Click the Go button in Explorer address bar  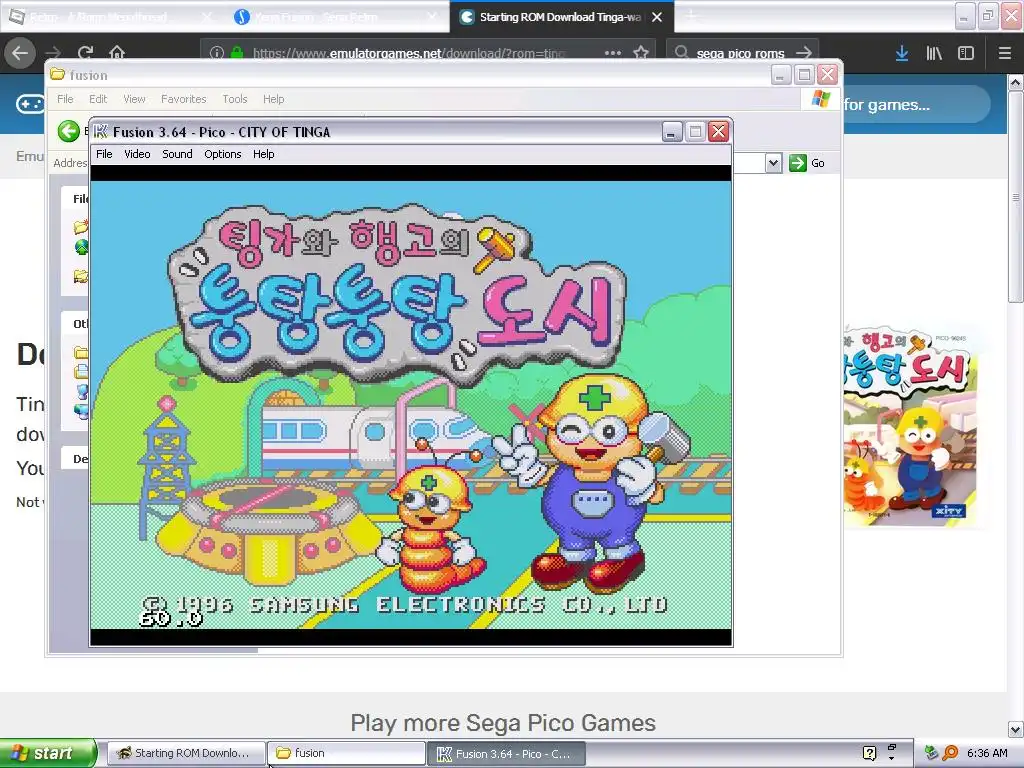tap(807, 163)
